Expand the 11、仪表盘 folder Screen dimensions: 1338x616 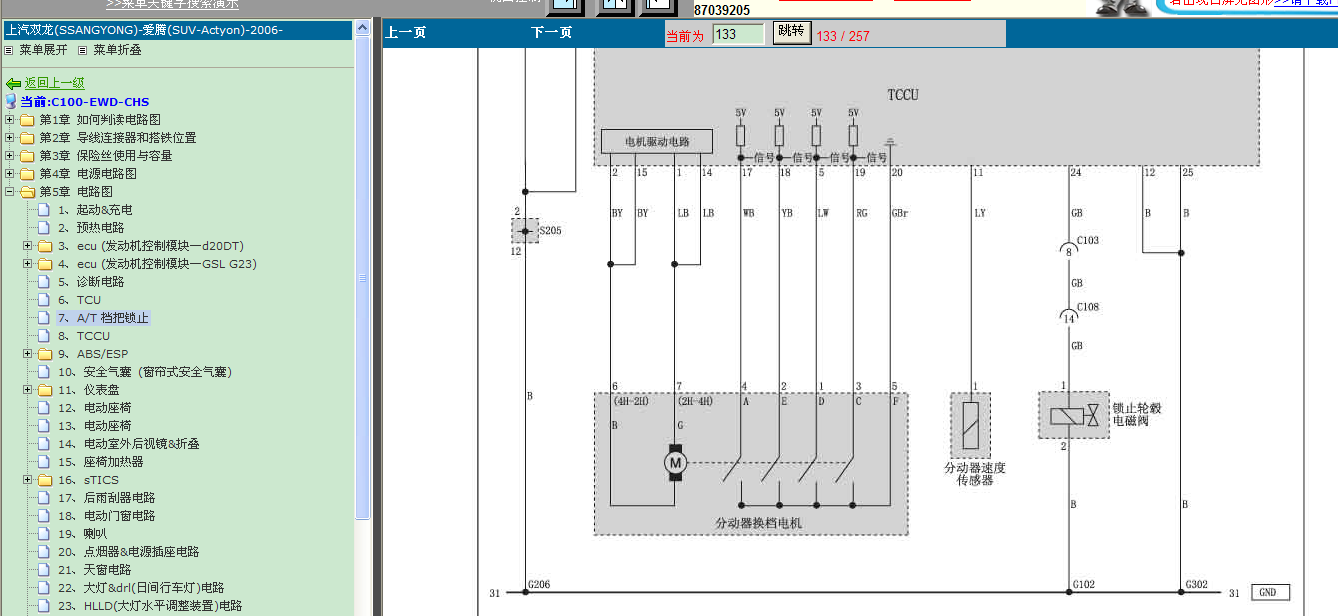28,390
